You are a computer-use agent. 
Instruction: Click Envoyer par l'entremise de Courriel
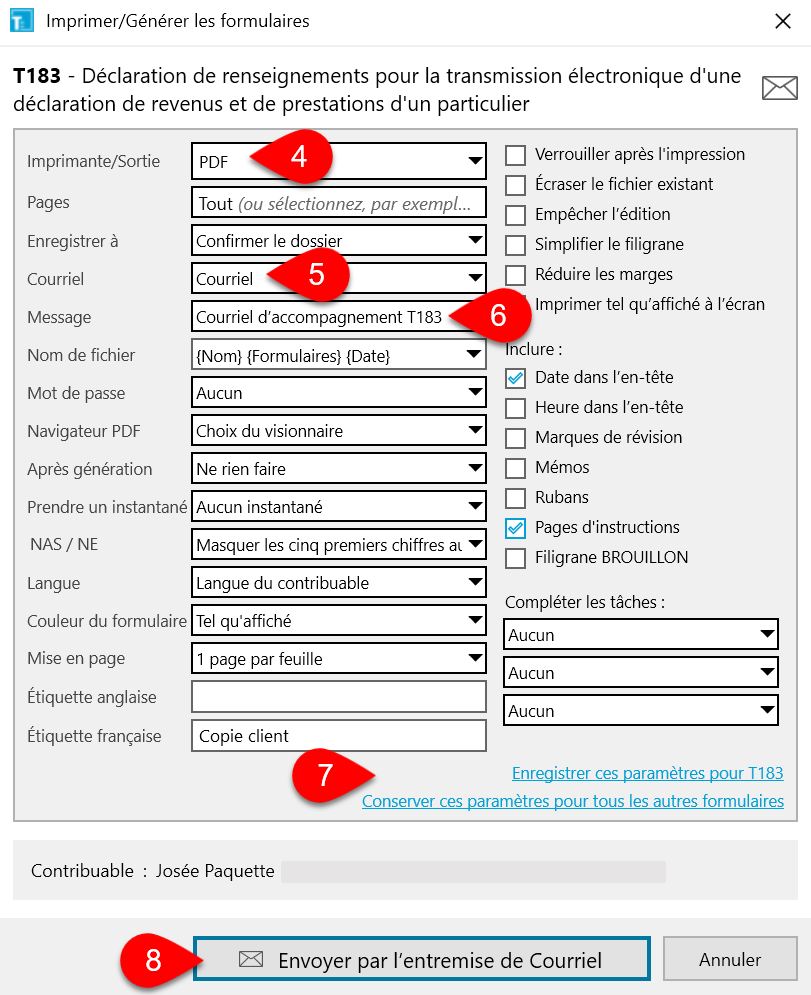[x=421, y=959]
